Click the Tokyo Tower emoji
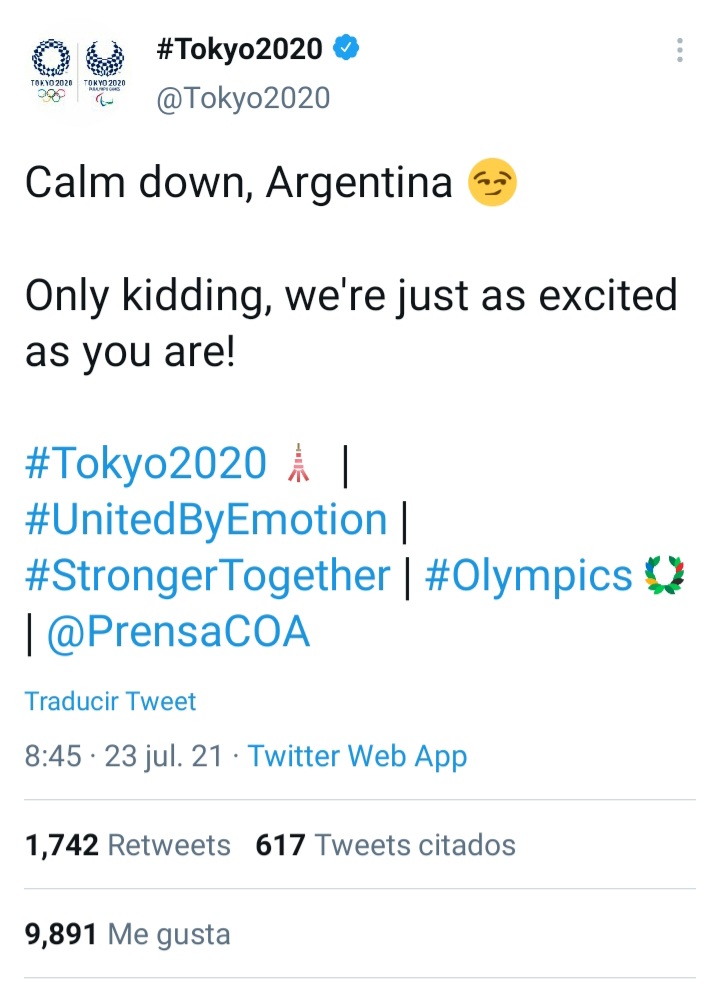Viewport: 720px width, 984px height. pyautogui.click(x=297, y=463)
